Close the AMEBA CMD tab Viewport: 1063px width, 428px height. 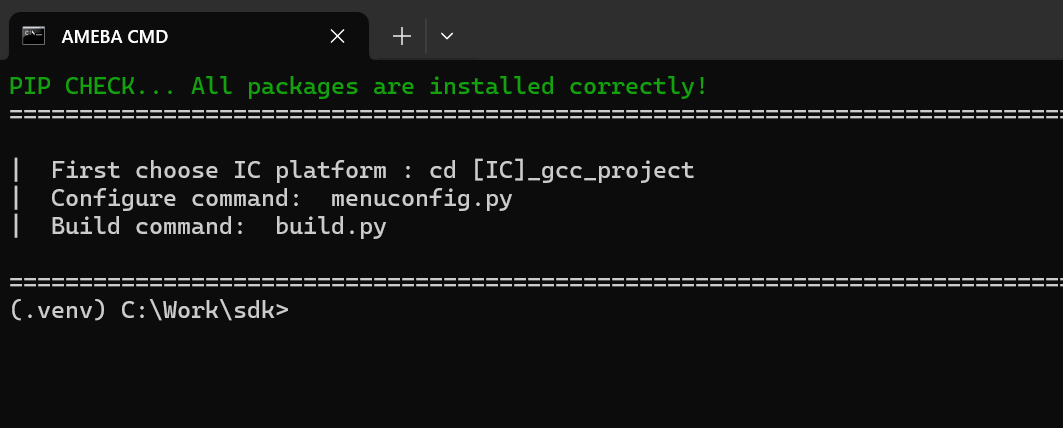click(337, 37)
